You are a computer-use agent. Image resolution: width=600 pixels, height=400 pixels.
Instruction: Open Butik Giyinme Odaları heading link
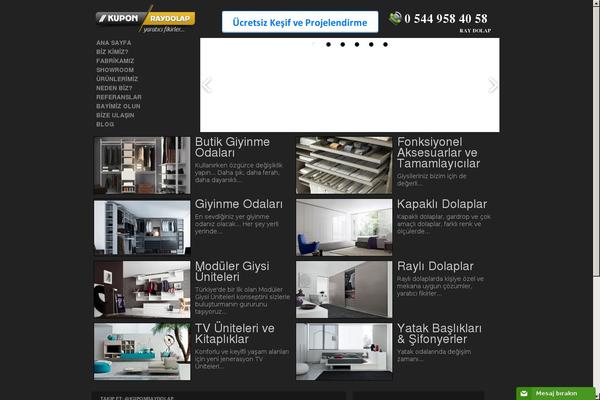(x=232, y=147)
